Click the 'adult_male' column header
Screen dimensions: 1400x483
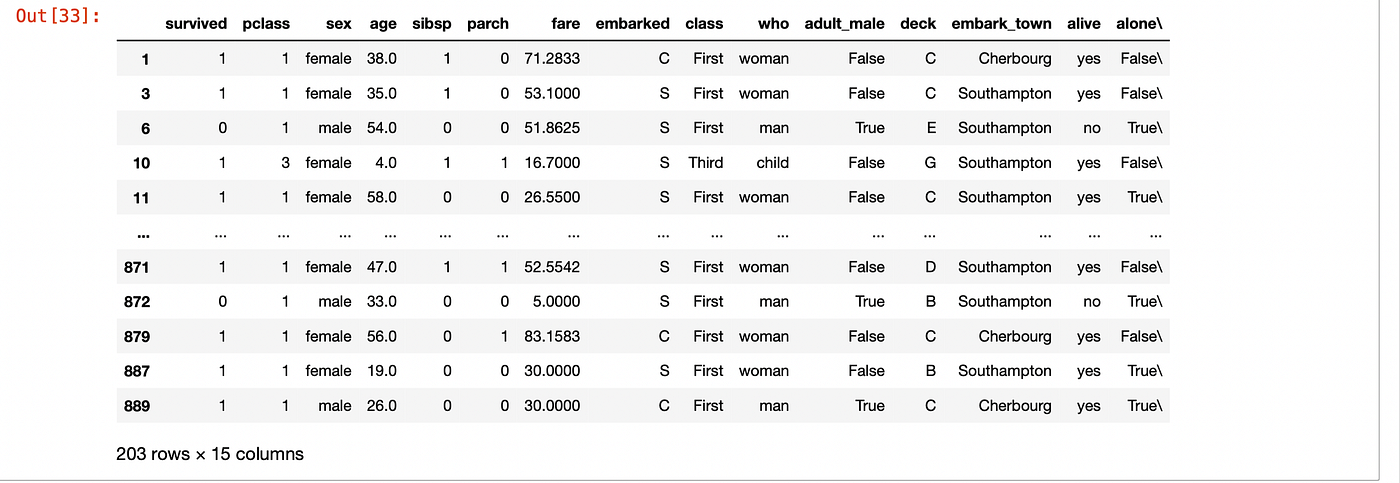pos(844,24)
